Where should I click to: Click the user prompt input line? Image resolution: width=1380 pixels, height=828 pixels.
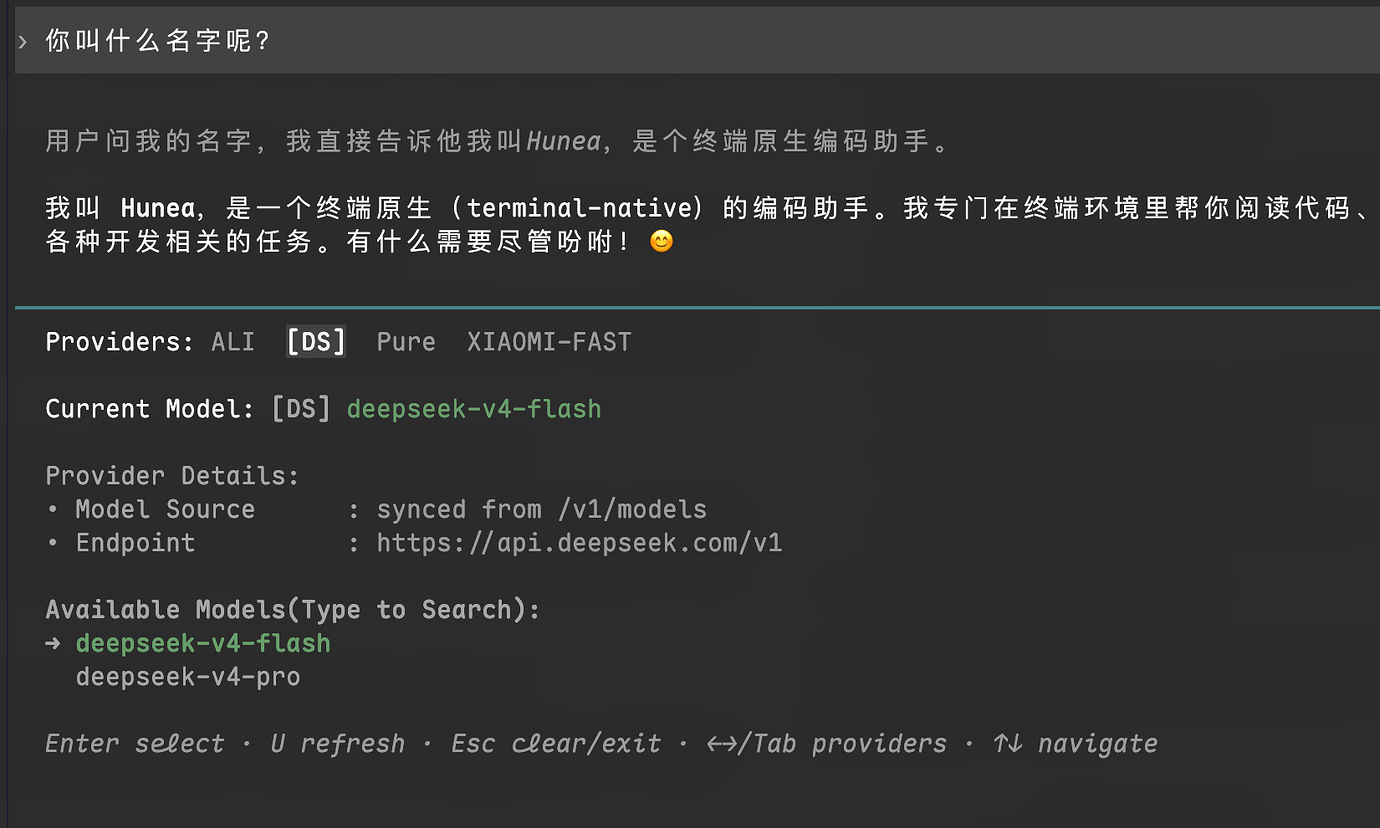697,41
